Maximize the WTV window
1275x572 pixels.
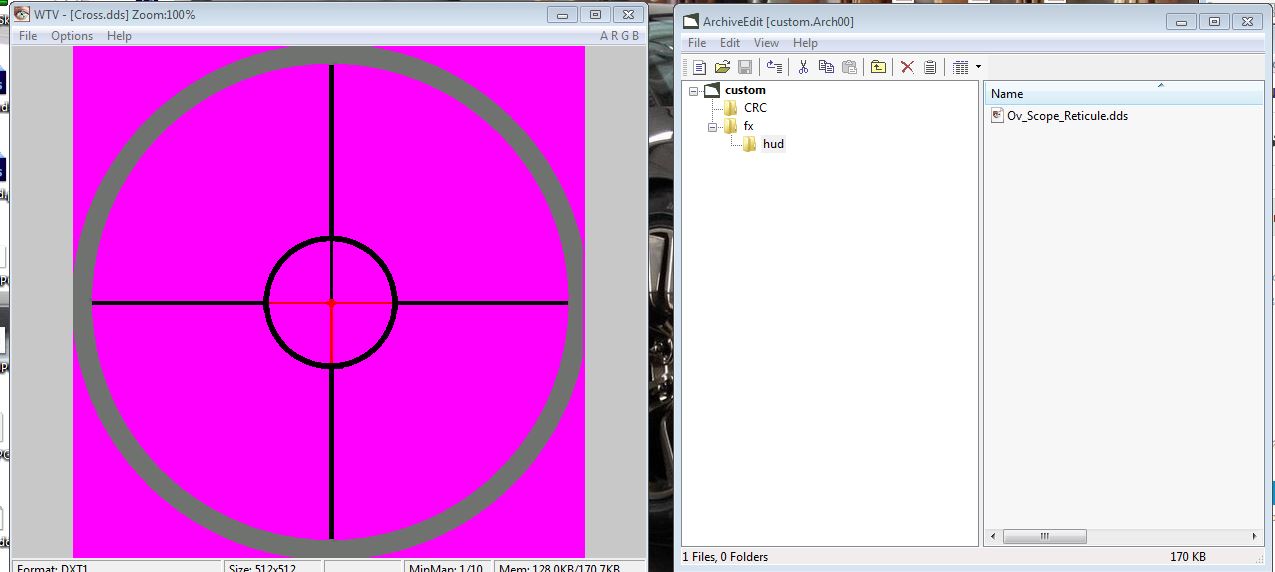click(x=595, y=15)
